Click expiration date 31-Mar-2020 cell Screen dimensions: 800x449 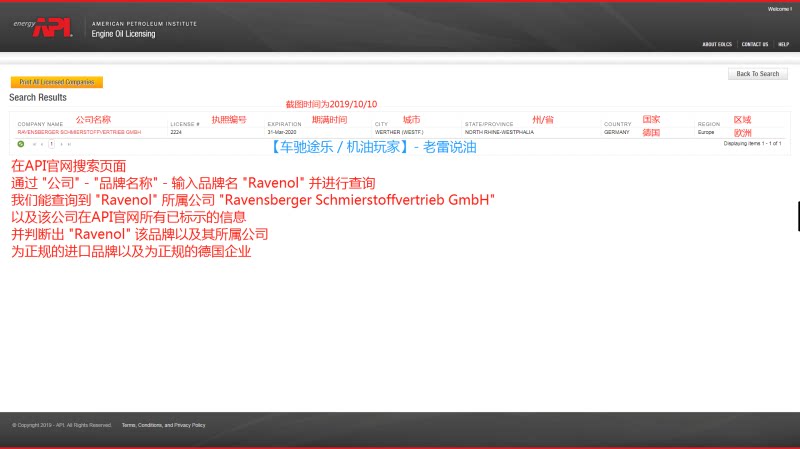(282, 132)
